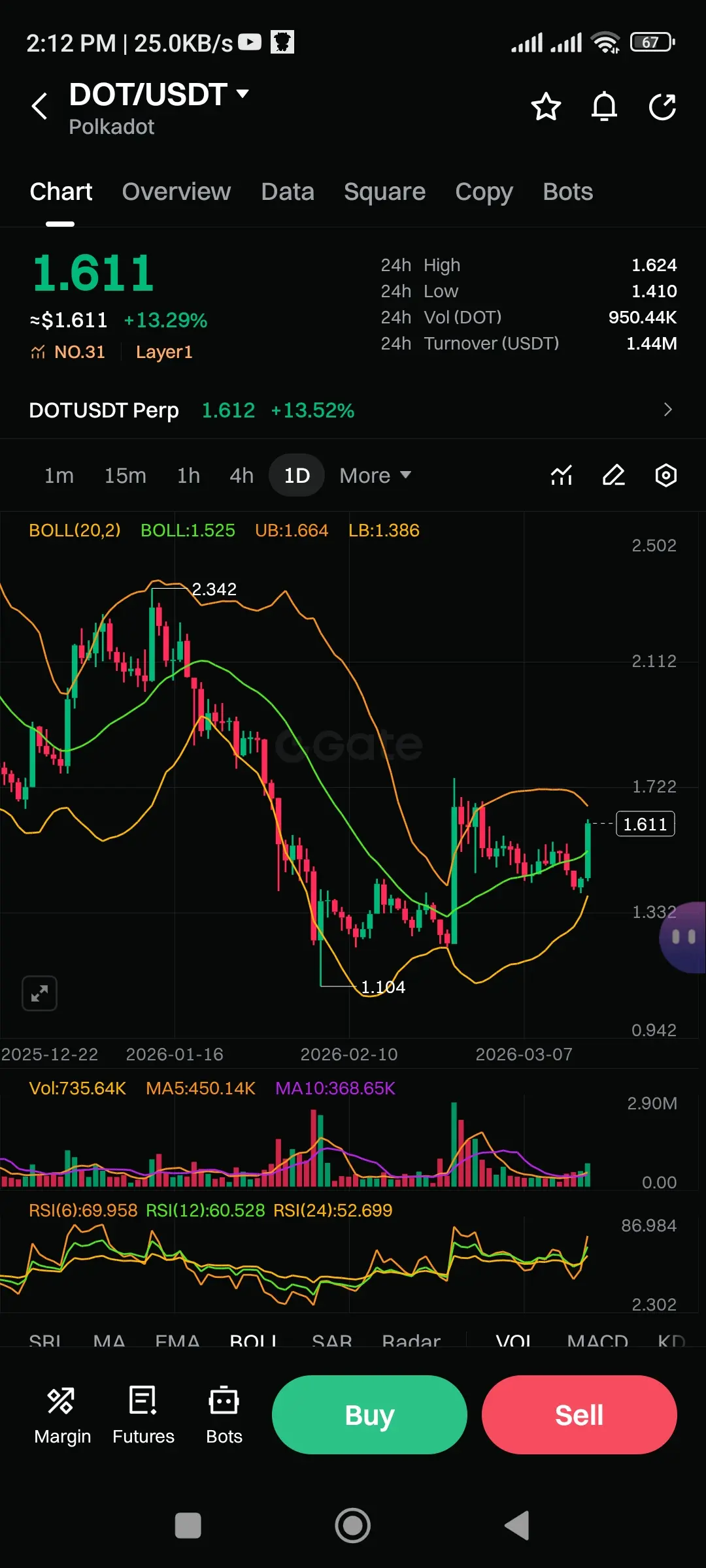Tap the back arrow icon
Screen dimensions: 706x1568
click(40, 106)
